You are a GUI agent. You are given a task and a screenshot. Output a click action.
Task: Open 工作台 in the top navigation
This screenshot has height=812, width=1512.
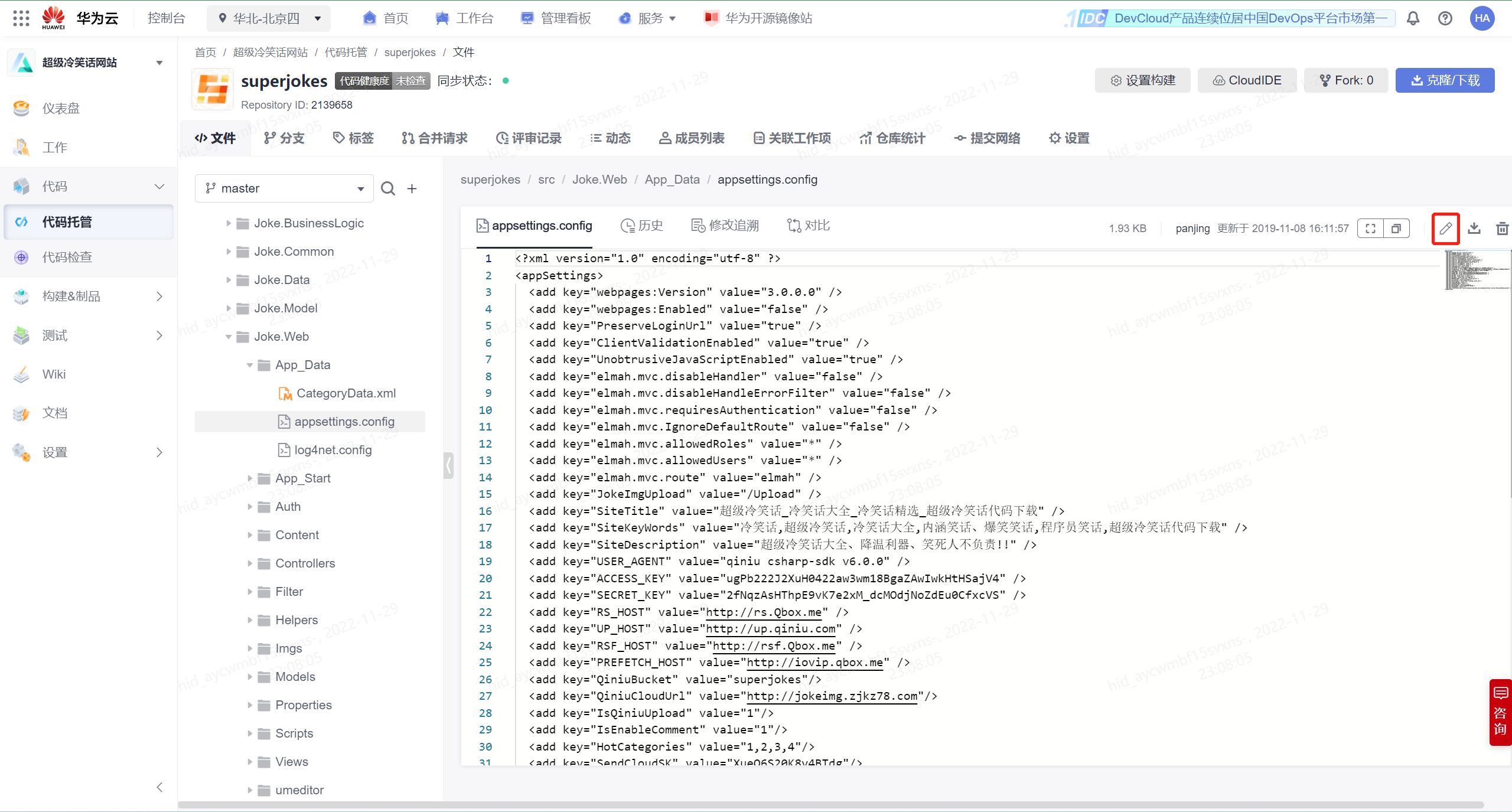coord(464,18)
